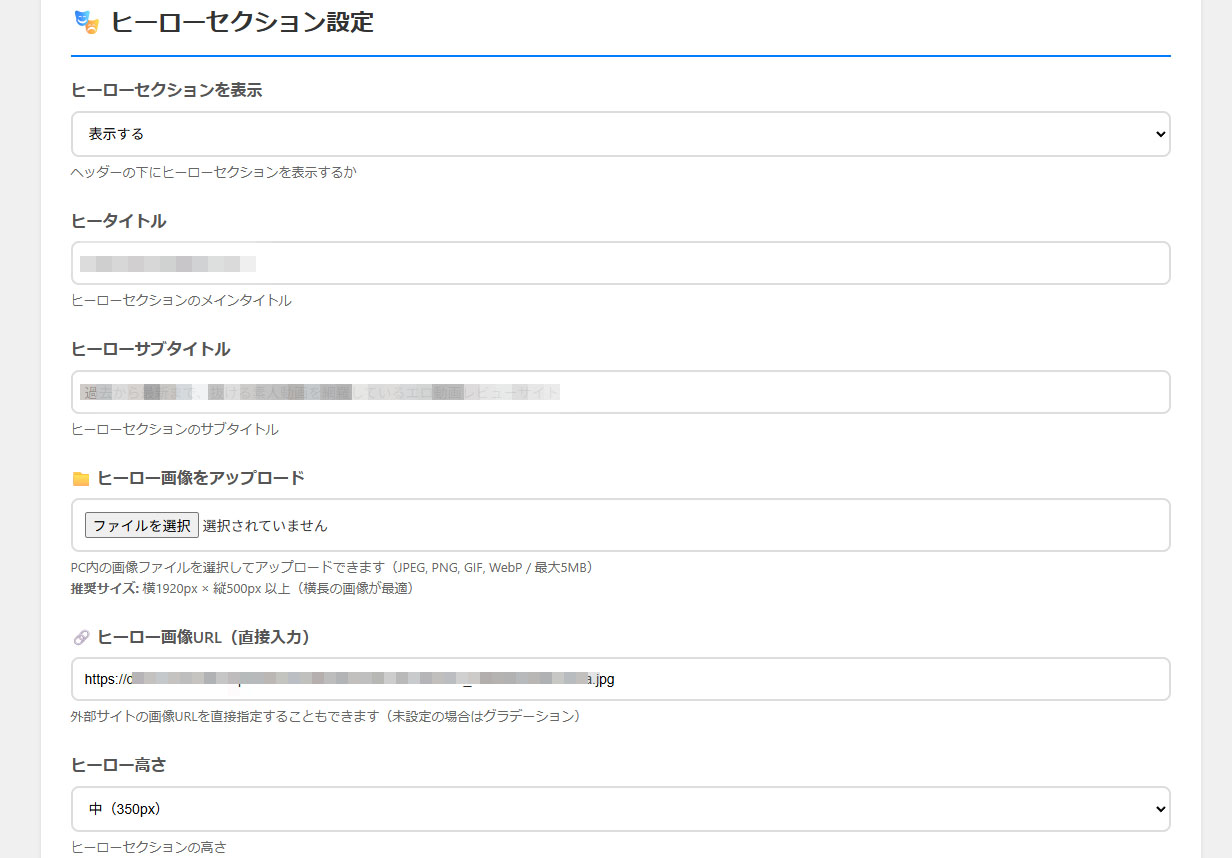Click the 推奨サイズ recommended size hint text
This screenshot has width=1232, height=858.
click(x=242, y=588)
